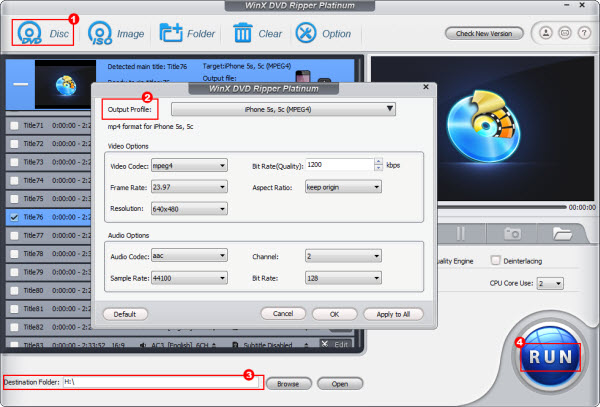The image size is (600, 407).
Task: Open the audio Channel dropdown
Action: [343, 256]
